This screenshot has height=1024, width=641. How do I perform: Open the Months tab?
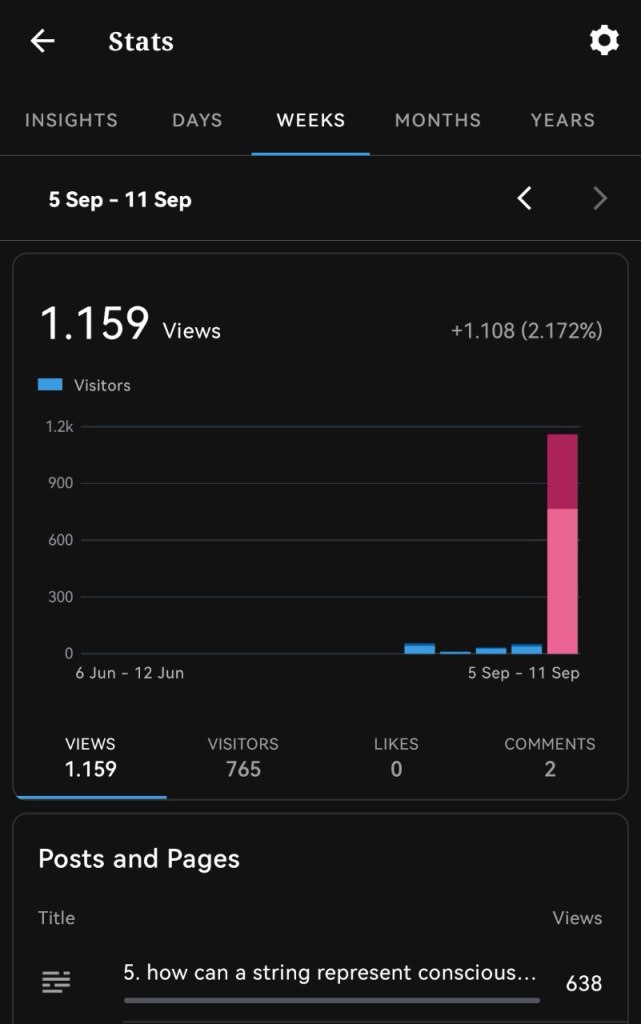[438, 120]
